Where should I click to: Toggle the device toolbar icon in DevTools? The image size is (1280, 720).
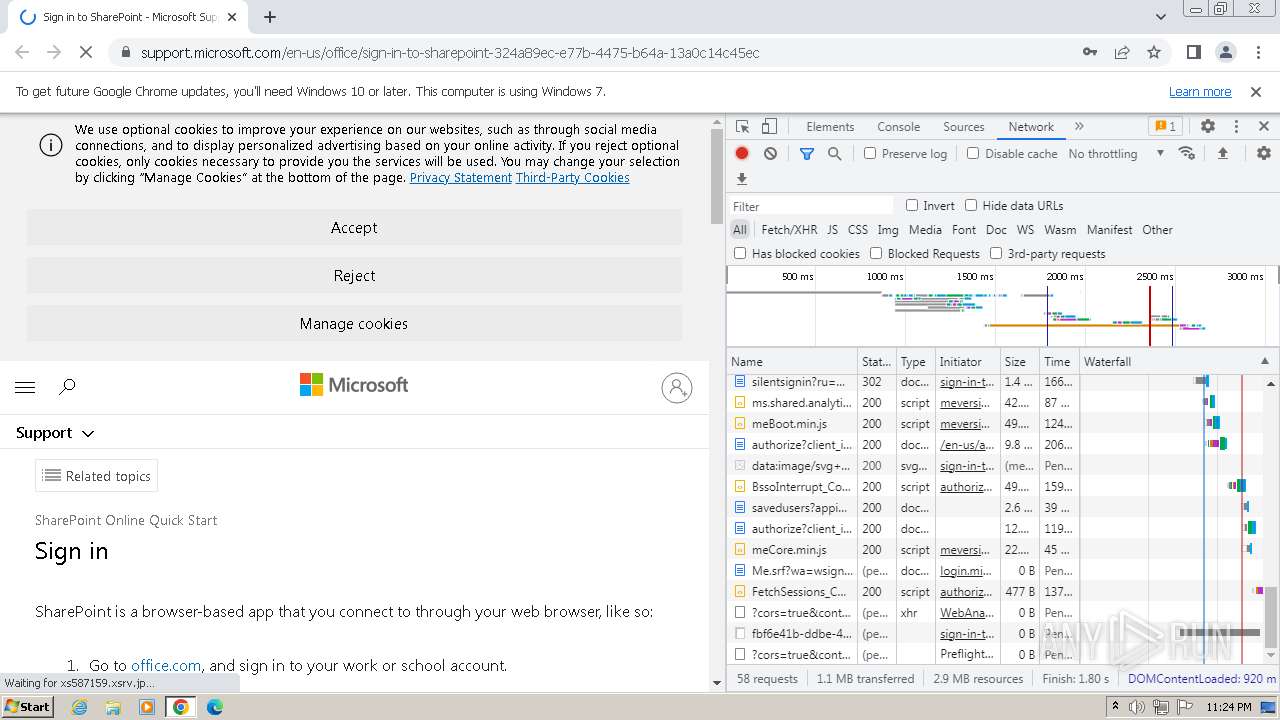point(769,127)
